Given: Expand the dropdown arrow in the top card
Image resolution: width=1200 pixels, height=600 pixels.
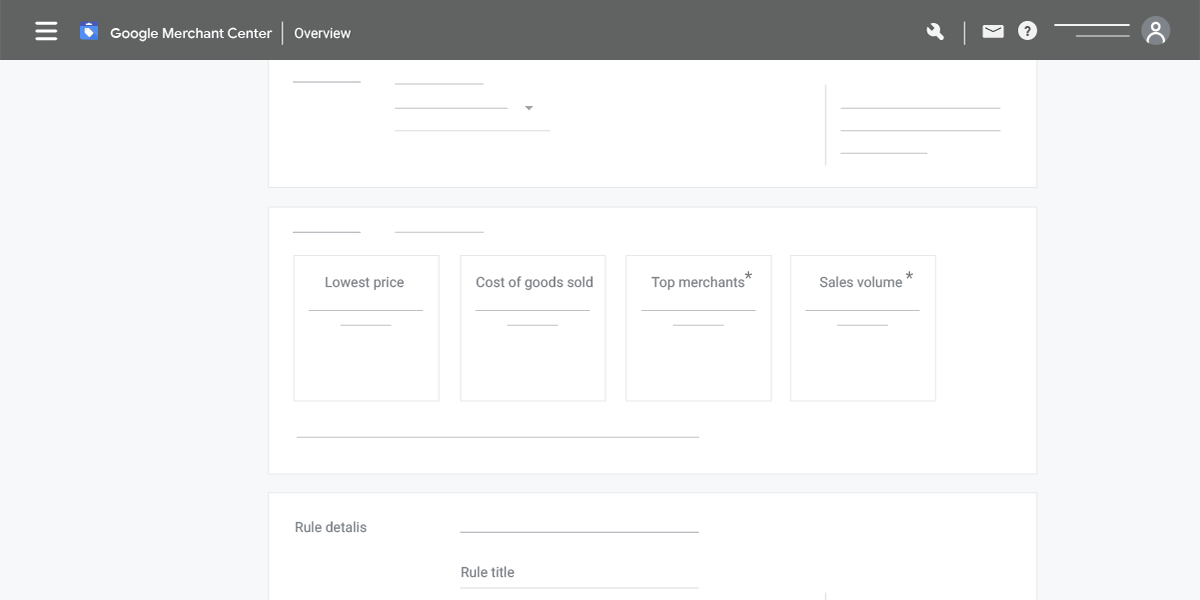Looking at the screenshot, I should (529, 108).
